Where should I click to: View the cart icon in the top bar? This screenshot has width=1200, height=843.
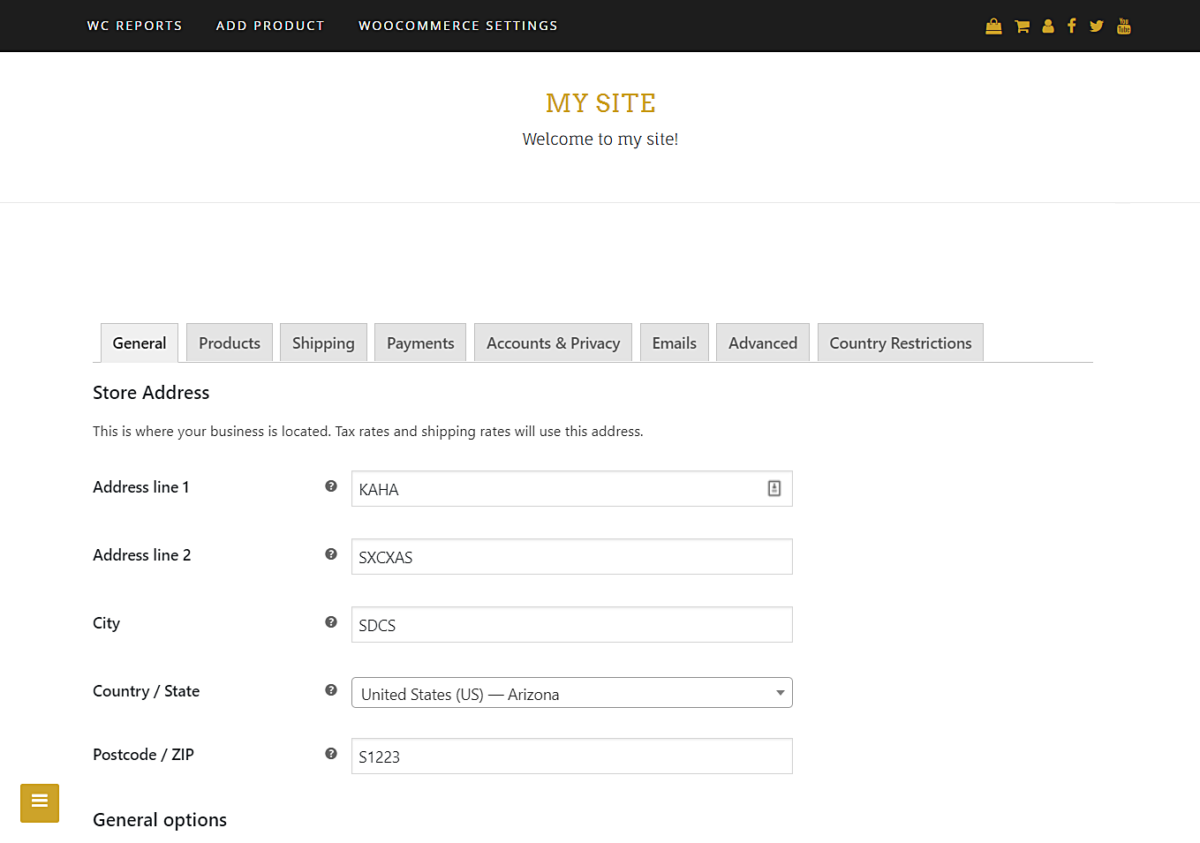coord(1022,25)
